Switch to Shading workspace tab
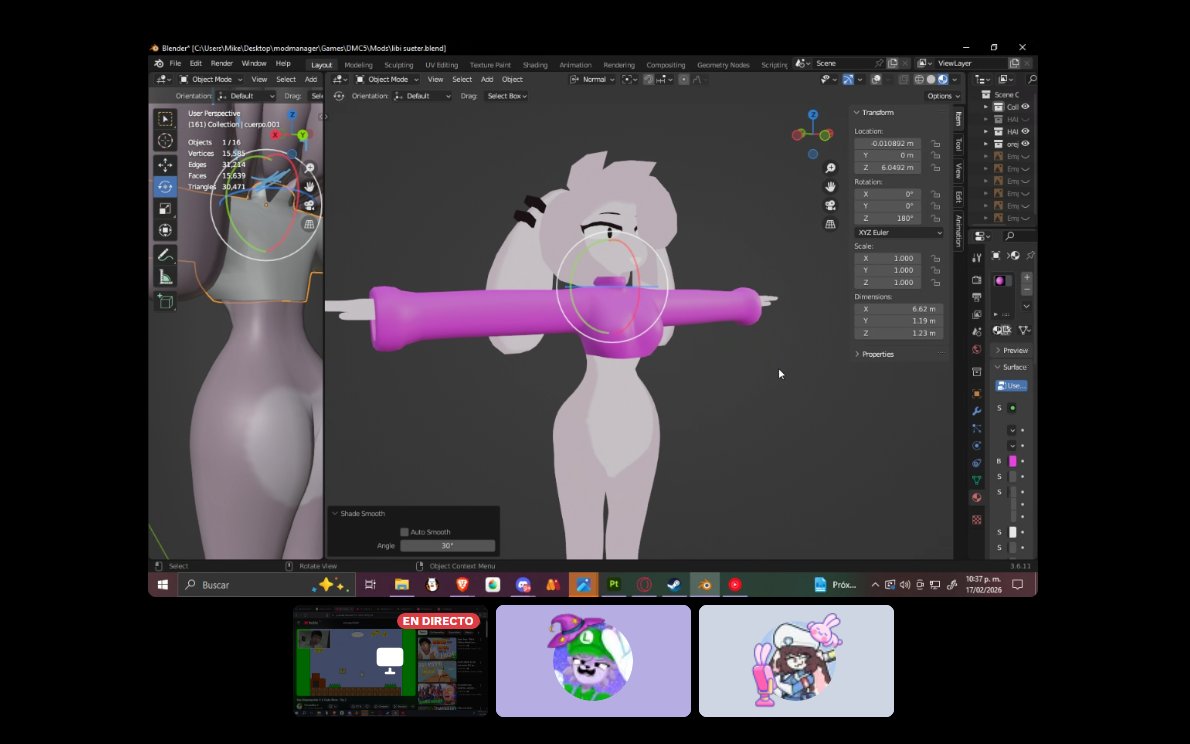Image resolution: width=1190 pixels, height=744 pixels. [x=535, y=65]
